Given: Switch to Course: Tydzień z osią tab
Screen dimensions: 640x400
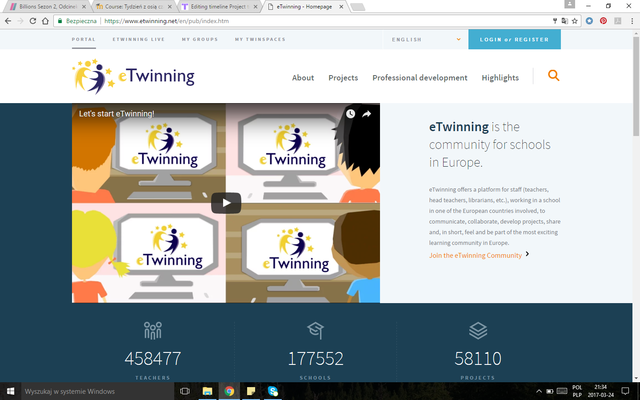Looking at the screenshot, I should click(132, 7).
